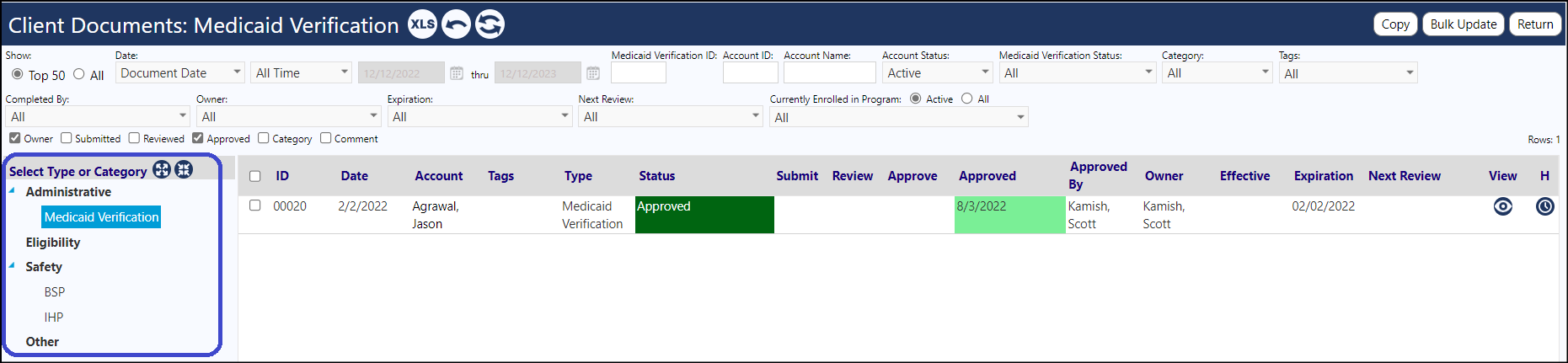Sort by the Expiration column header
1568x363 pixels.
coord(1324,176)
